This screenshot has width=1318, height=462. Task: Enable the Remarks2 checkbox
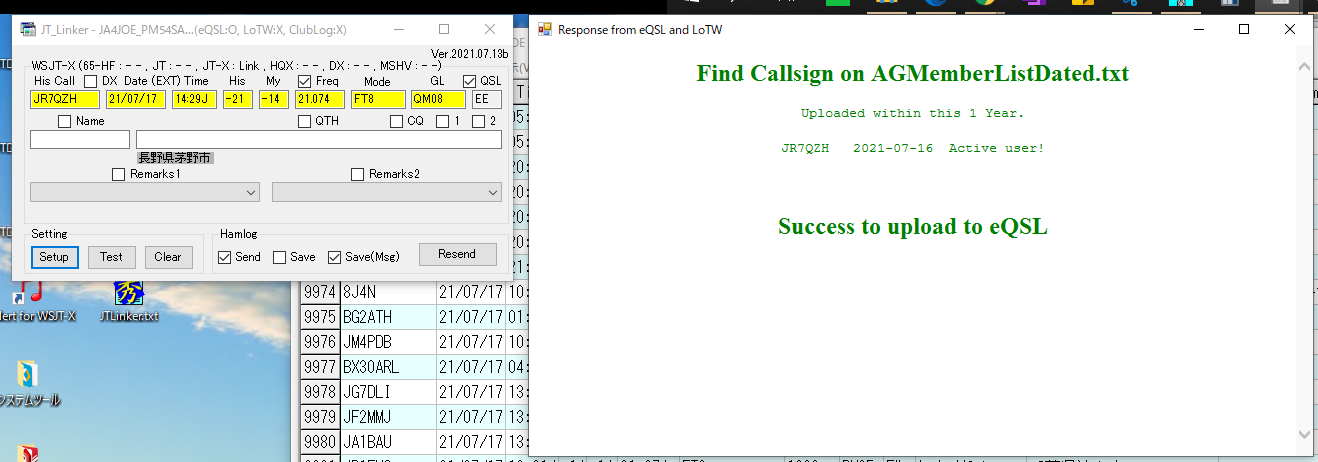click(358, 174)
